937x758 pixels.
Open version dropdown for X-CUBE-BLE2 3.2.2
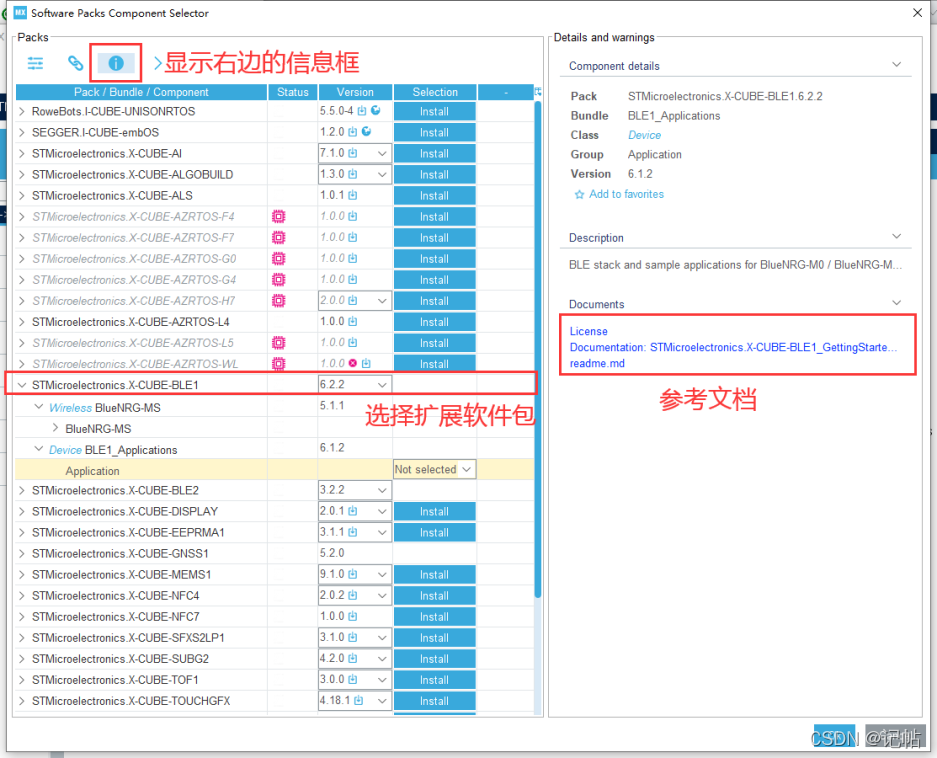pyautogui.click(x=382, y=490)
